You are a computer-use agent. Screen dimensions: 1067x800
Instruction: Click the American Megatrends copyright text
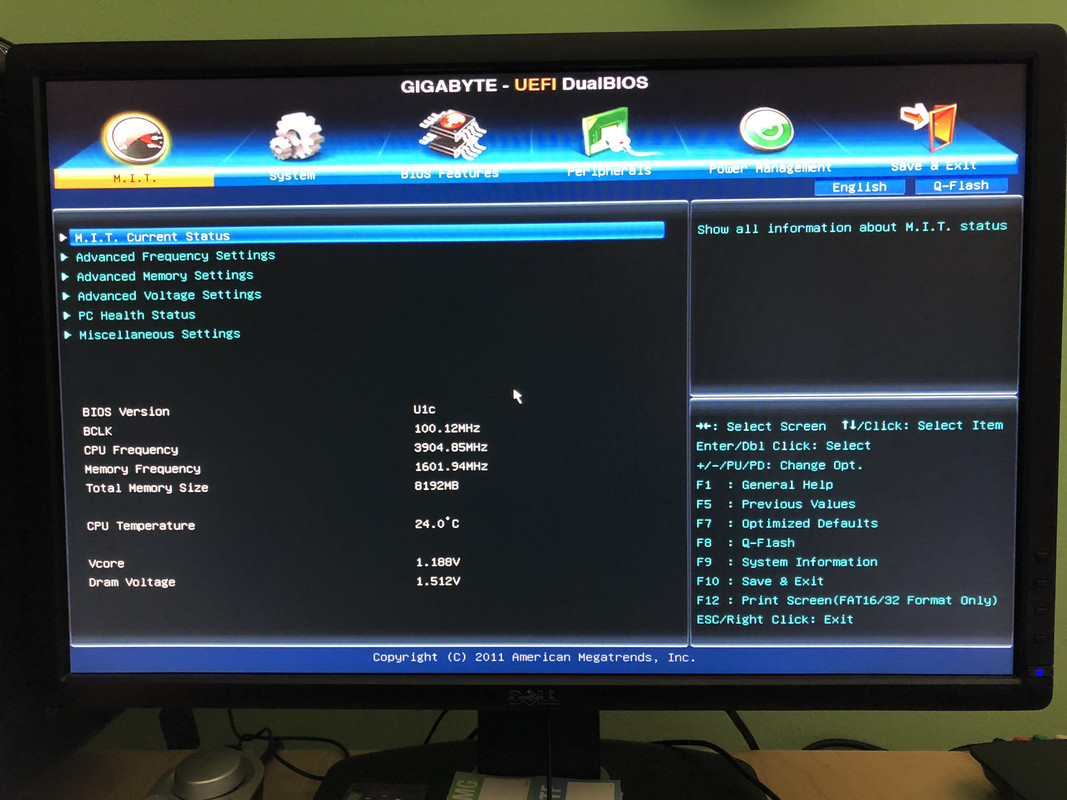coord(534,657)
